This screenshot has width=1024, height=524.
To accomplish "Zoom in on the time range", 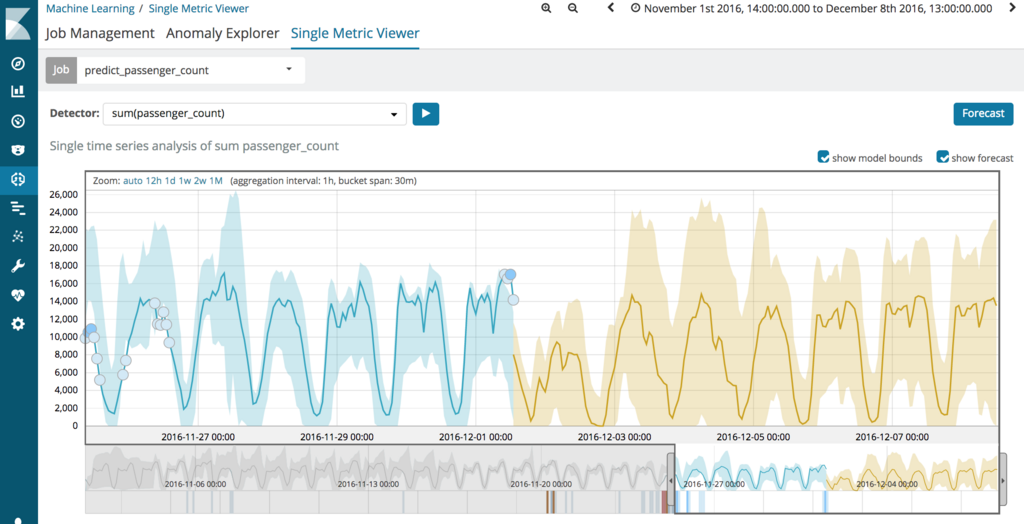I will pyautogui.click(x=546, y=8).
